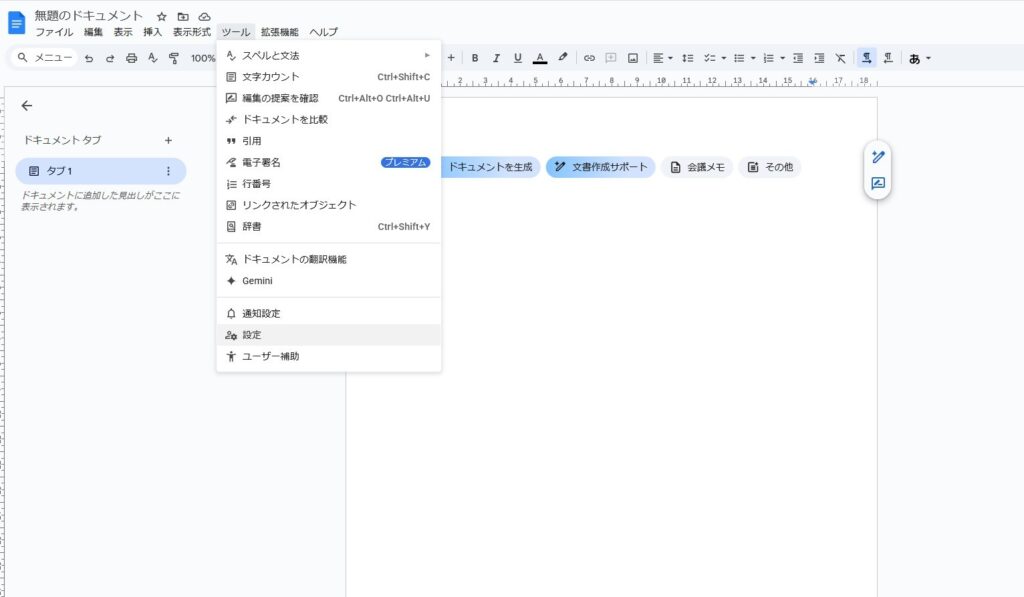Screen dimensions: 1024x597
Task: Click the 会議メモ chip button
Action: click(x=697, y=167)
